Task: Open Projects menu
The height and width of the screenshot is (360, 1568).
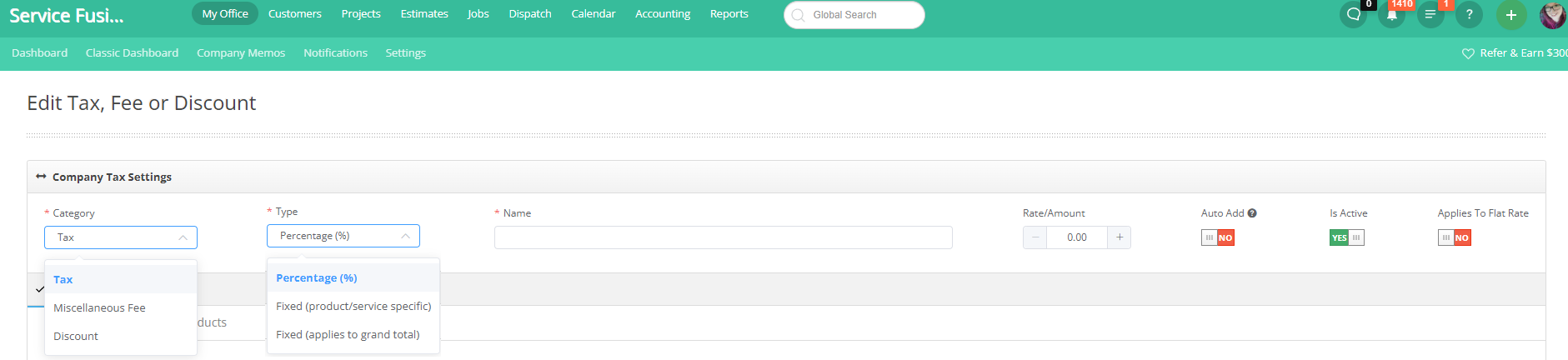Action: click(361, 14)
